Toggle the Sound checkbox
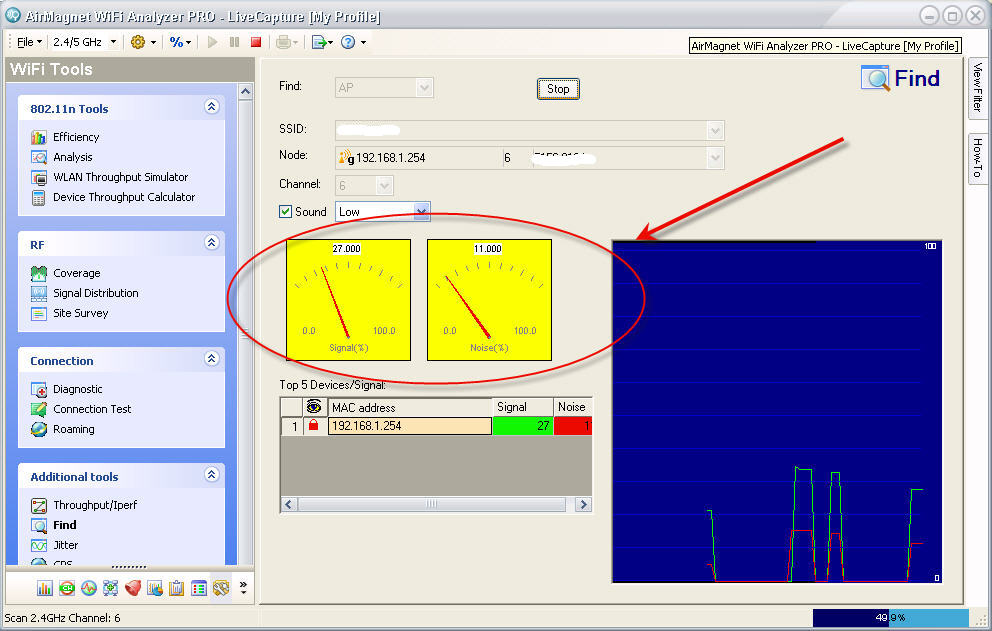 pyautogui.click(x=285, y=211)
